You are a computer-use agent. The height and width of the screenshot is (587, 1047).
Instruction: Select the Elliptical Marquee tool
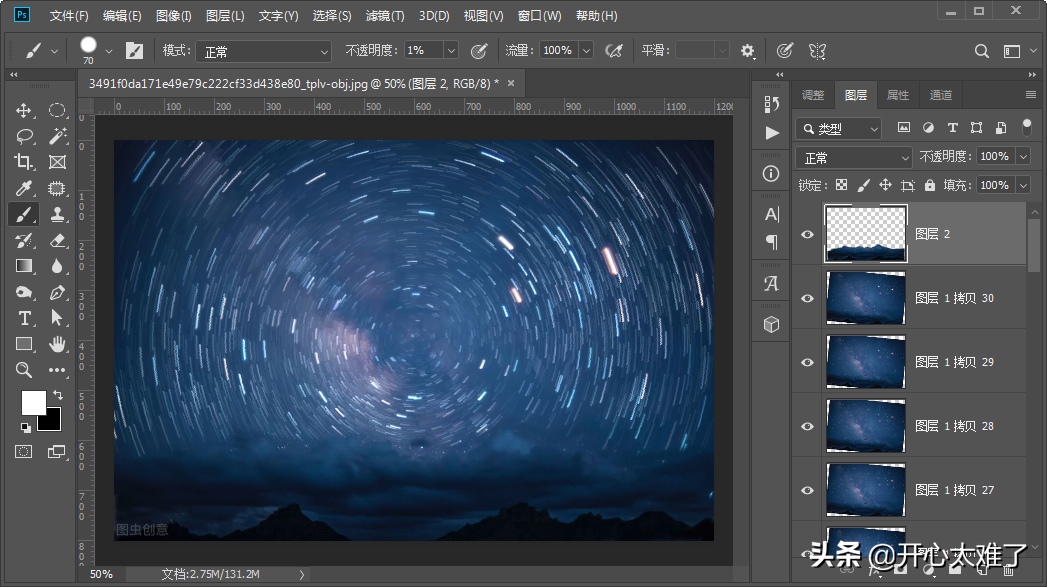coord(57,110)
